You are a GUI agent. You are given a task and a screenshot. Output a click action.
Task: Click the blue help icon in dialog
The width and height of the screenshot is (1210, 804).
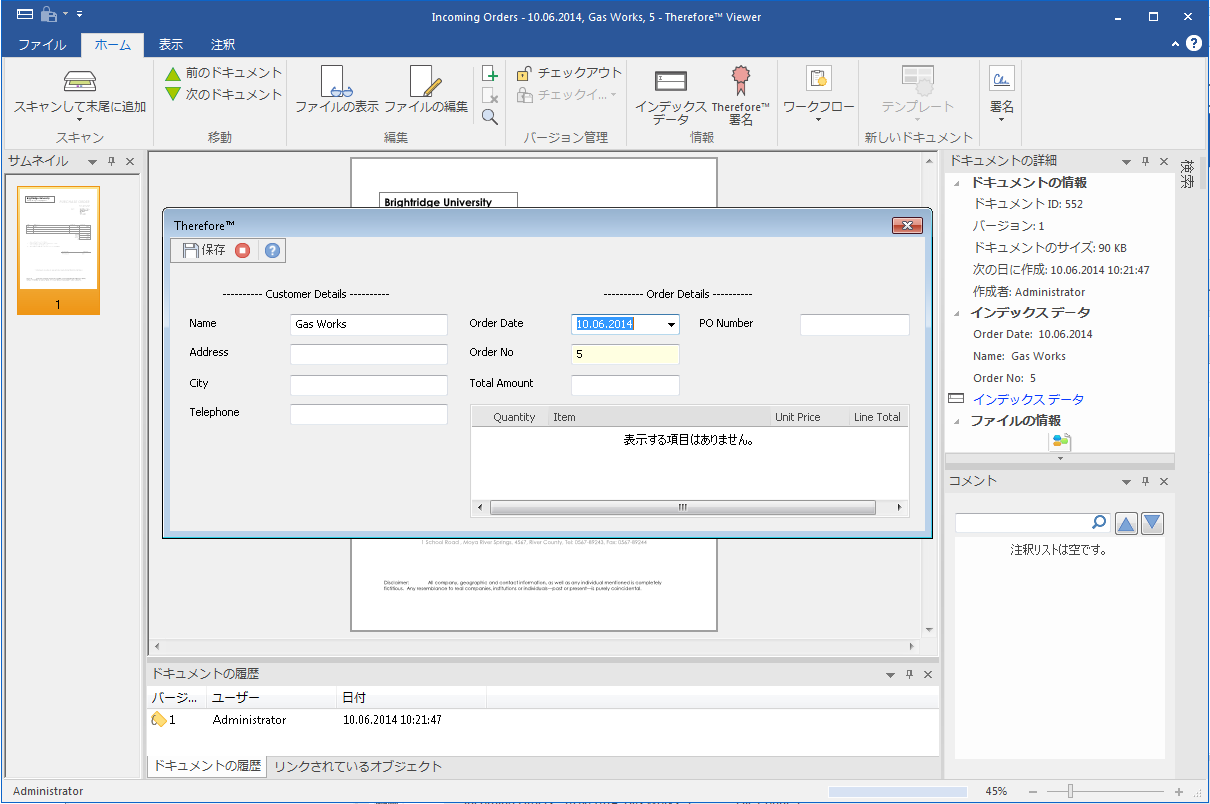(x=272, y=250)
